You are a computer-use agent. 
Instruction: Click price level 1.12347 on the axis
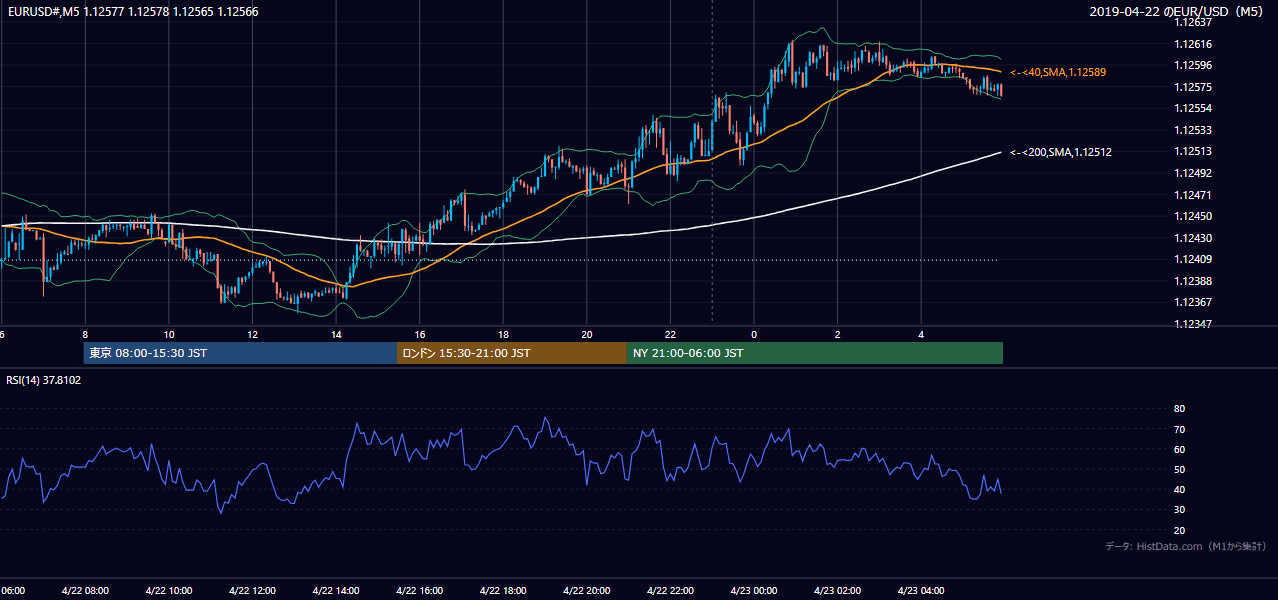point(1192,324)
